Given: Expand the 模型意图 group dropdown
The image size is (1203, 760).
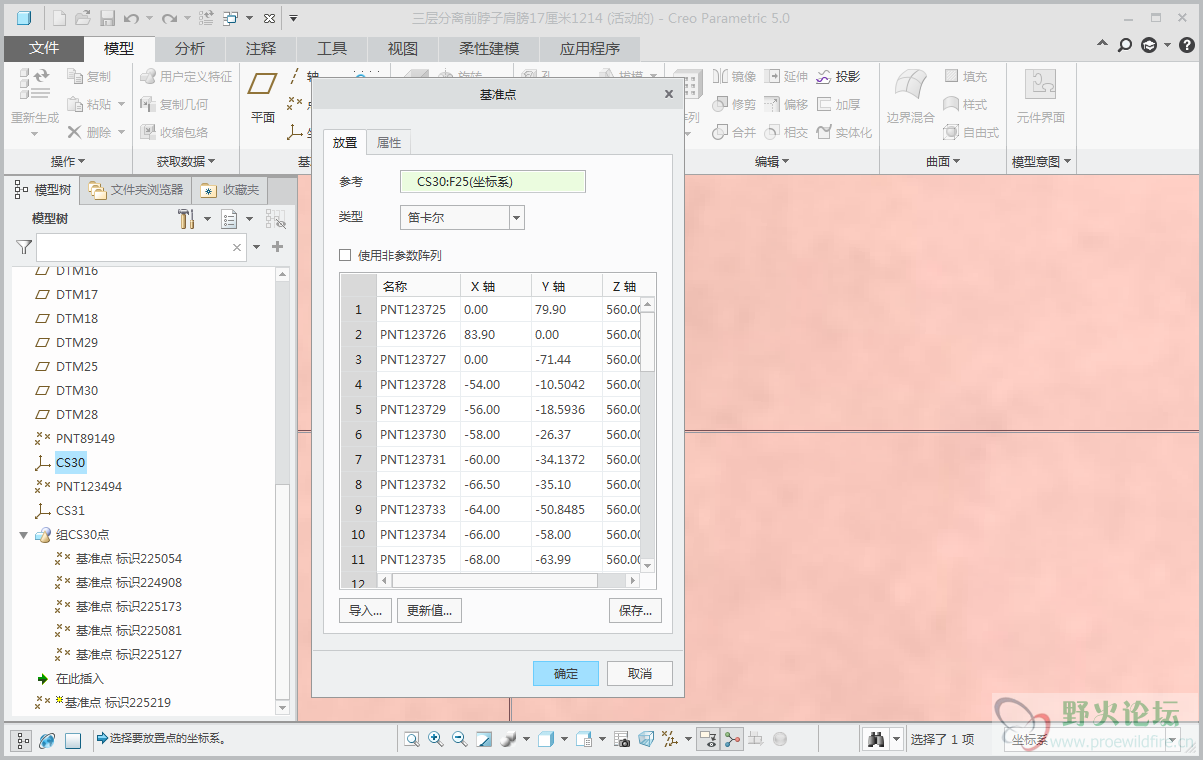Looking at the screenshot, I should click(x=1042, y=161).
